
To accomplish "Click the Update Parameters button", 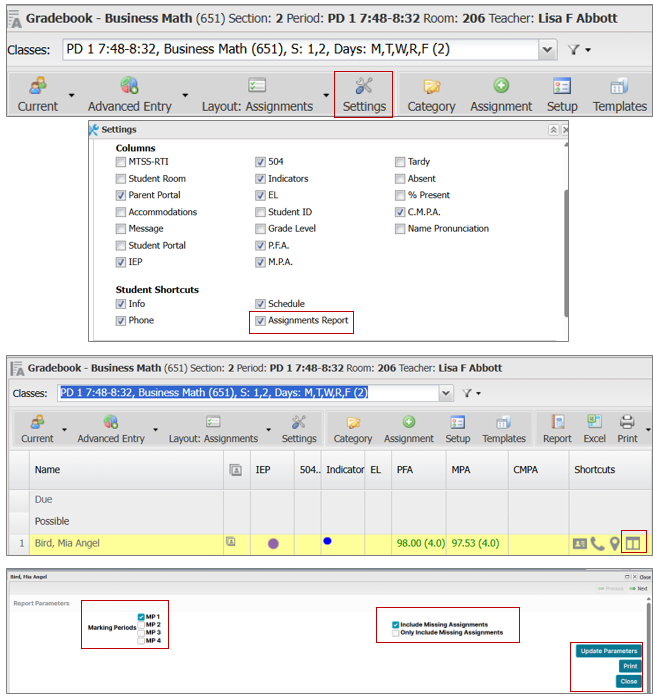I will [607, 651].
